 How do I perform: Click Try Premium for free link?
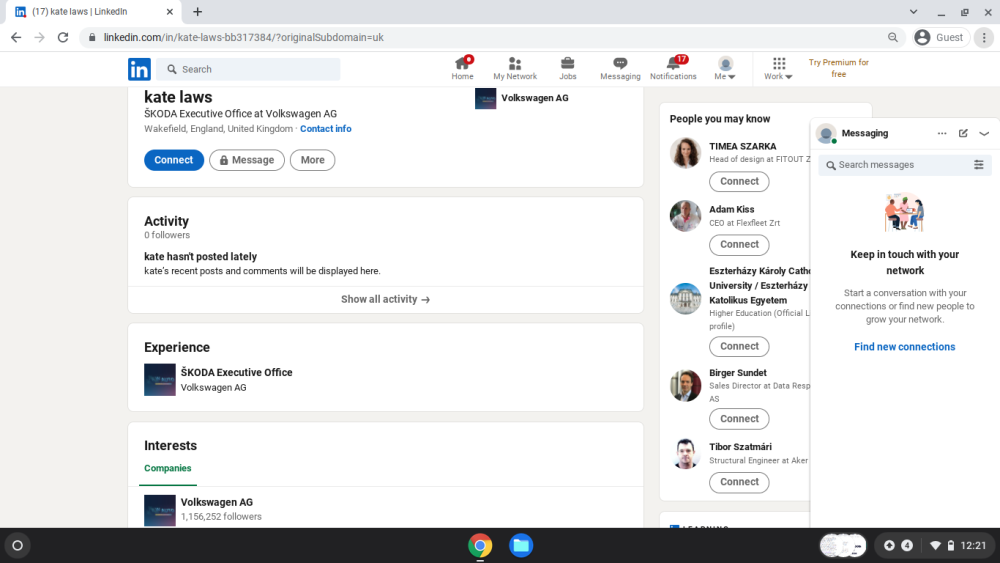[x=839, y=68]
